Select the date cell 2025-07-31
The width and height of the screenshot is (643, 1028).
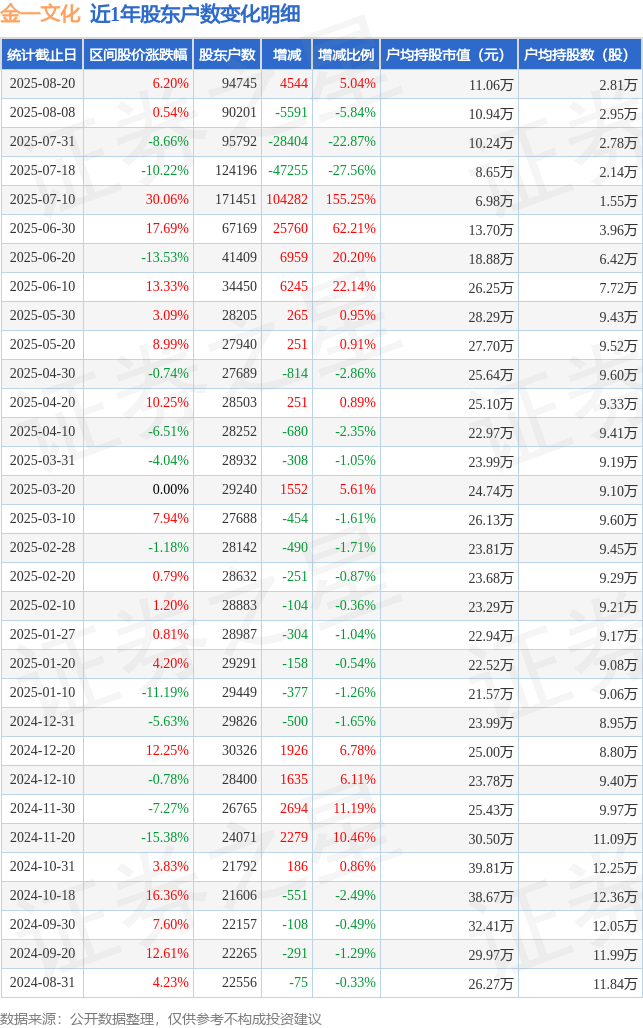click(43, 142)
